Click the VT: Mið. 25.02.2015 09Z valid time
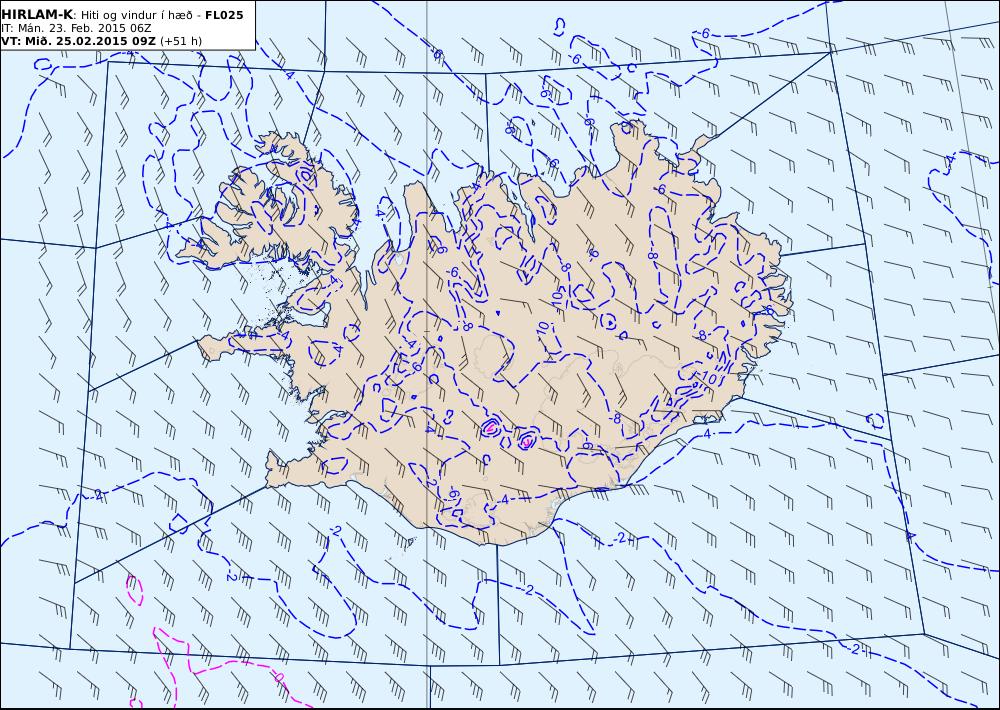The width and height of the screenshot is (1000, 710). point(78,41)
